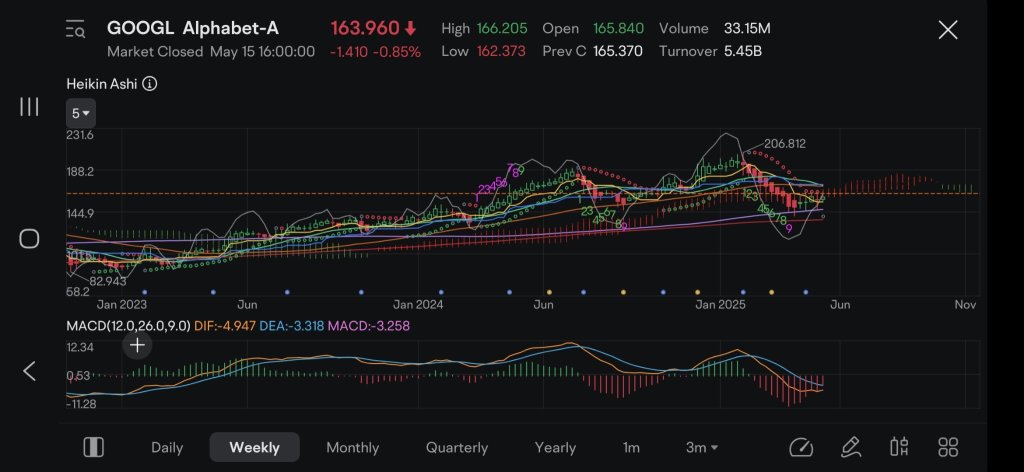Tap the Android recent apps bars icon
This screenshot has width=1024, height=472.
(29, 106)
